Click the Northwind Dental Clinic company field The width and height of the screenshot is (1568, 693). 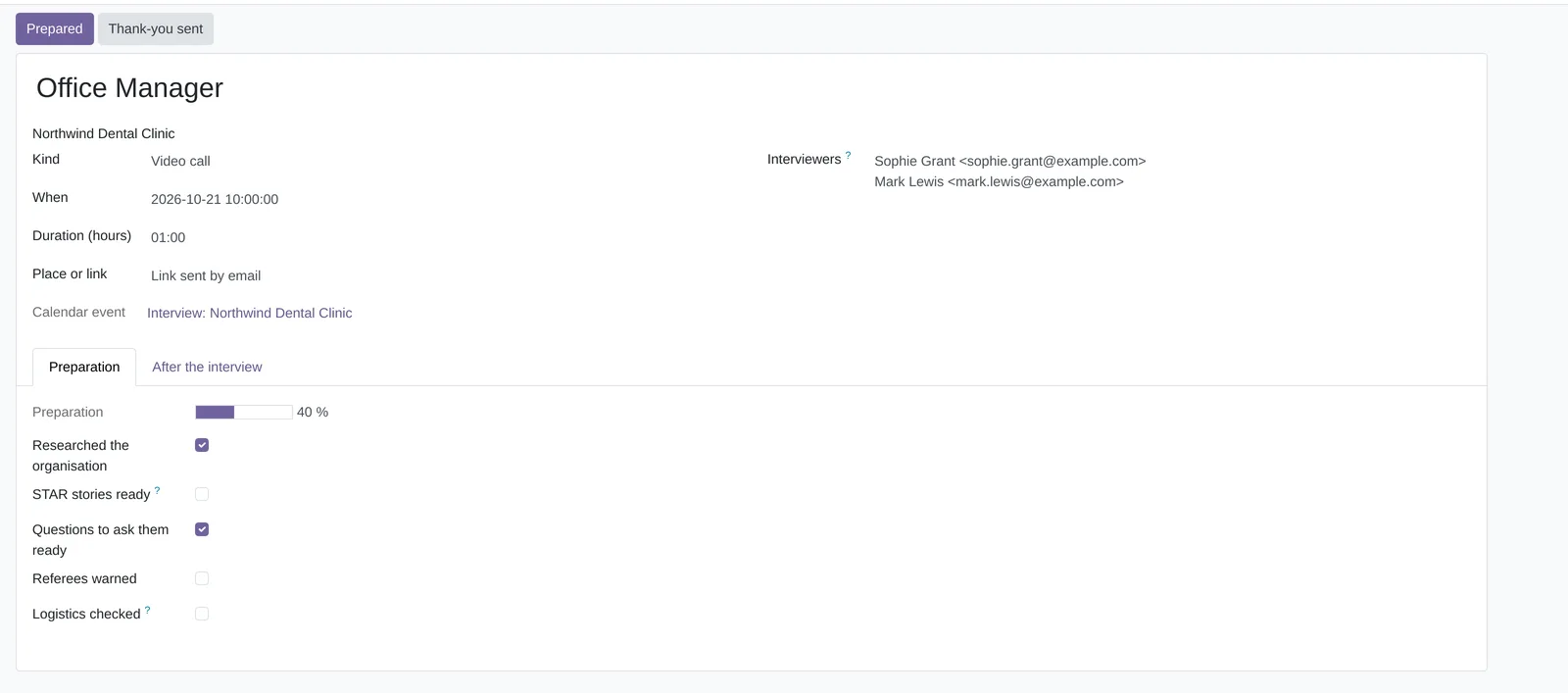(104, 133)
